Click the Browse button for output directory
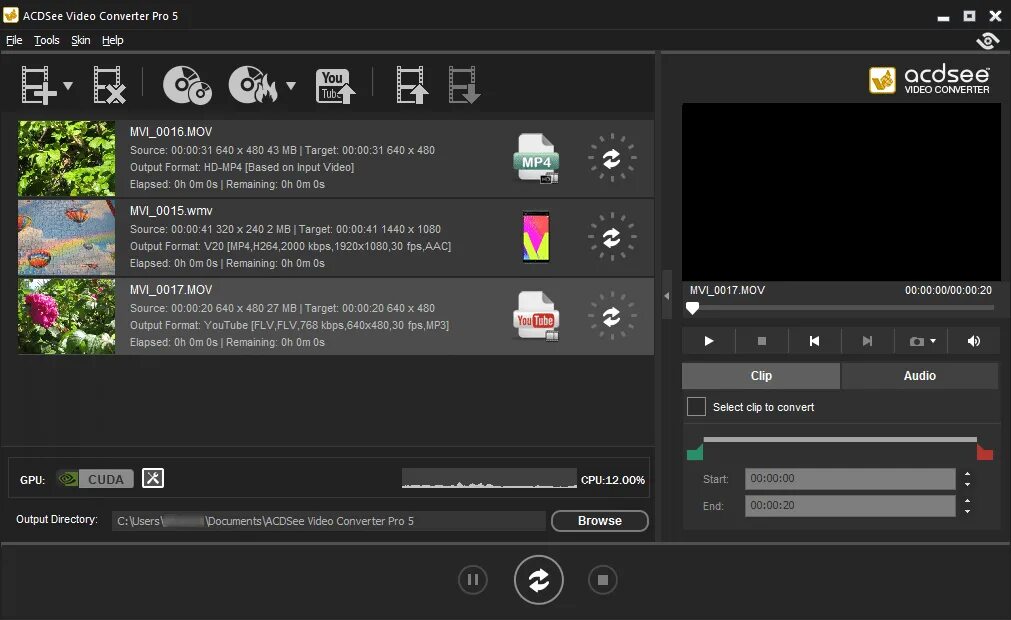1011x620 pixels. pos(598,520)
